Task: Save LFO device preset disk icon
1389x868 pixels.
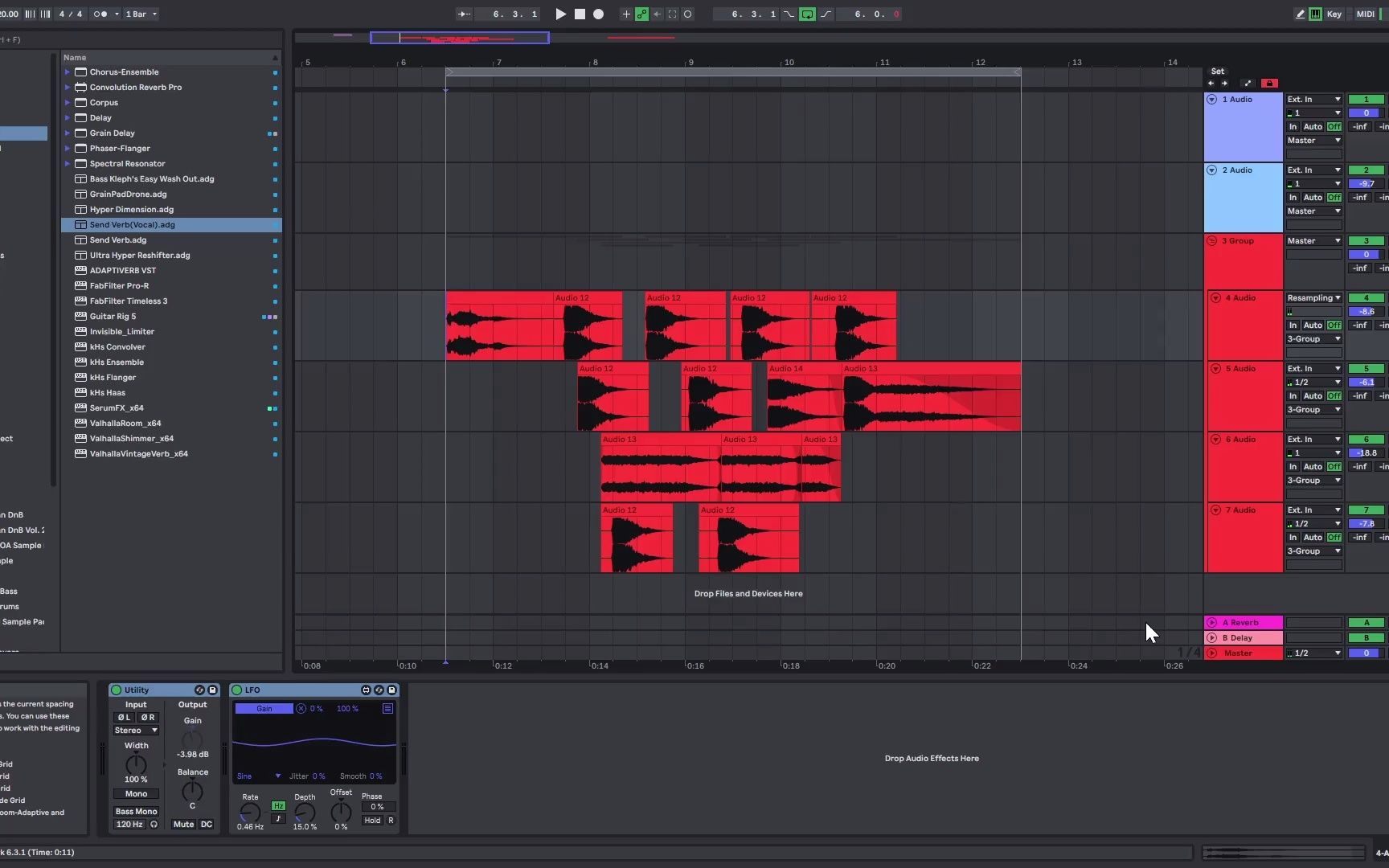Action: click(391, 690)
